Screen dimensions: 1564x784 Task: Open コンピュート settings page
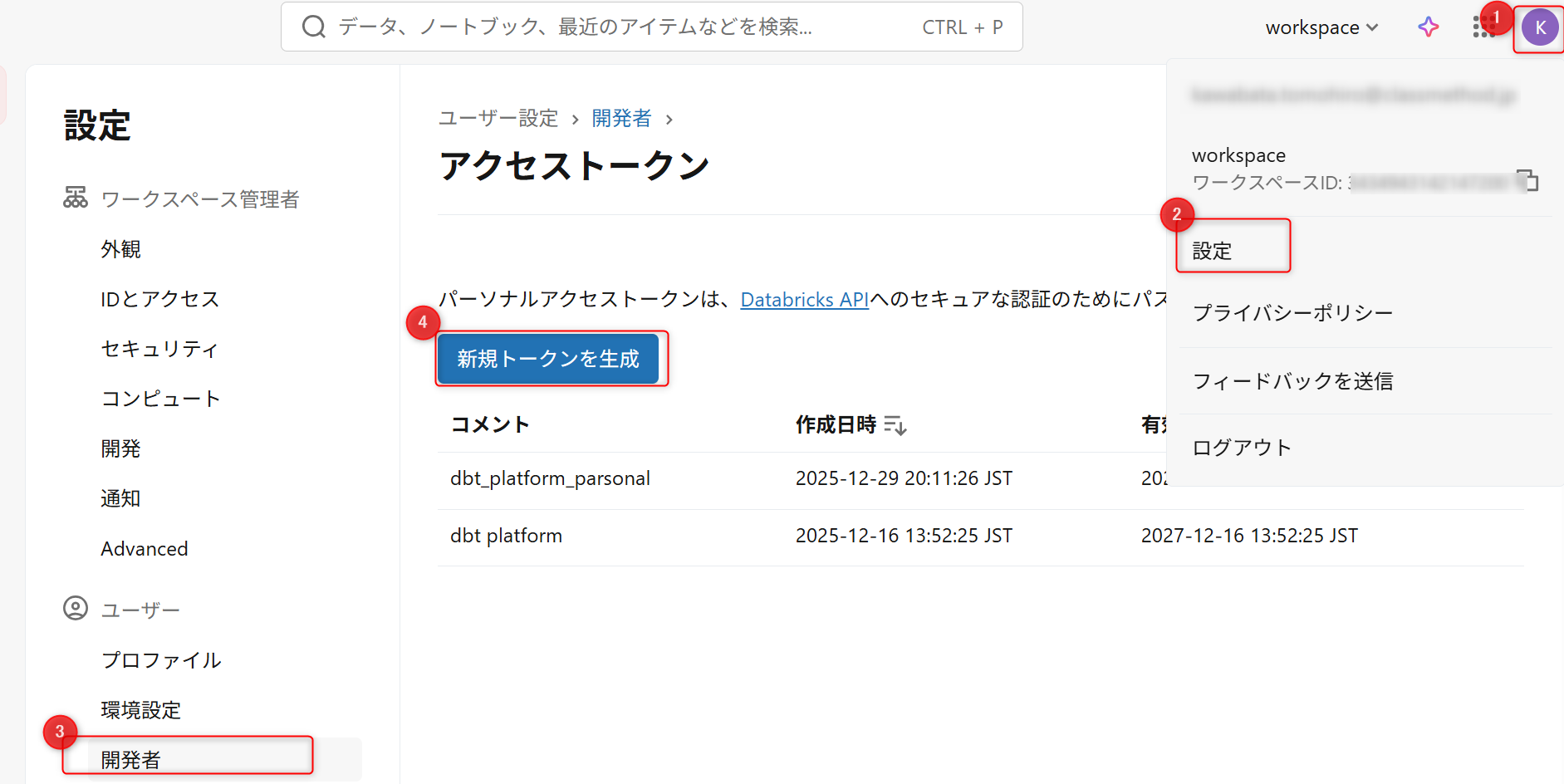point(160,399)
